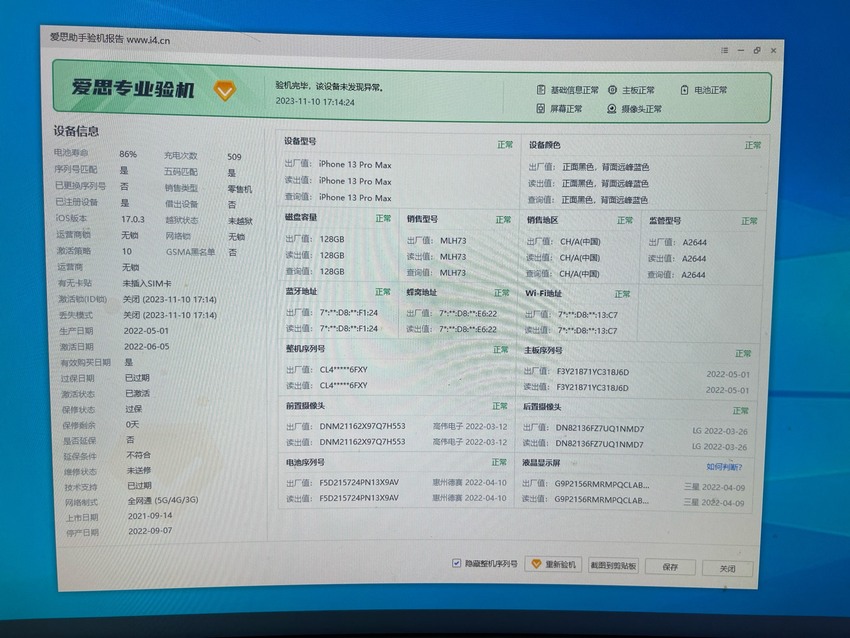The height and width of the screenshot is (638, 850).
Task: Click the 磁盘容量 factory value 128GB
Action: (332, 239)
